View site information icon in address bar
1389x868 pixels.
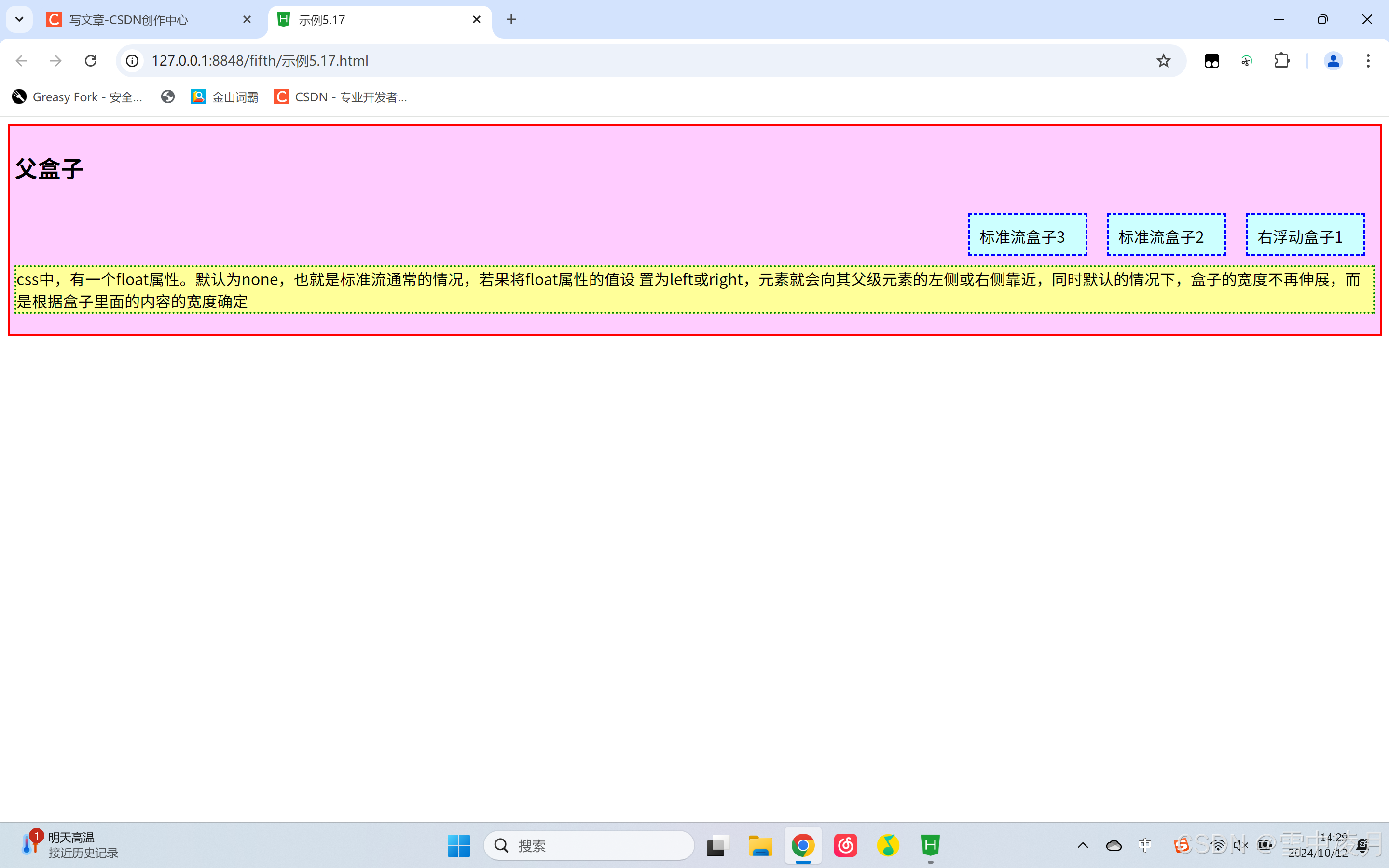click(132, 61)
